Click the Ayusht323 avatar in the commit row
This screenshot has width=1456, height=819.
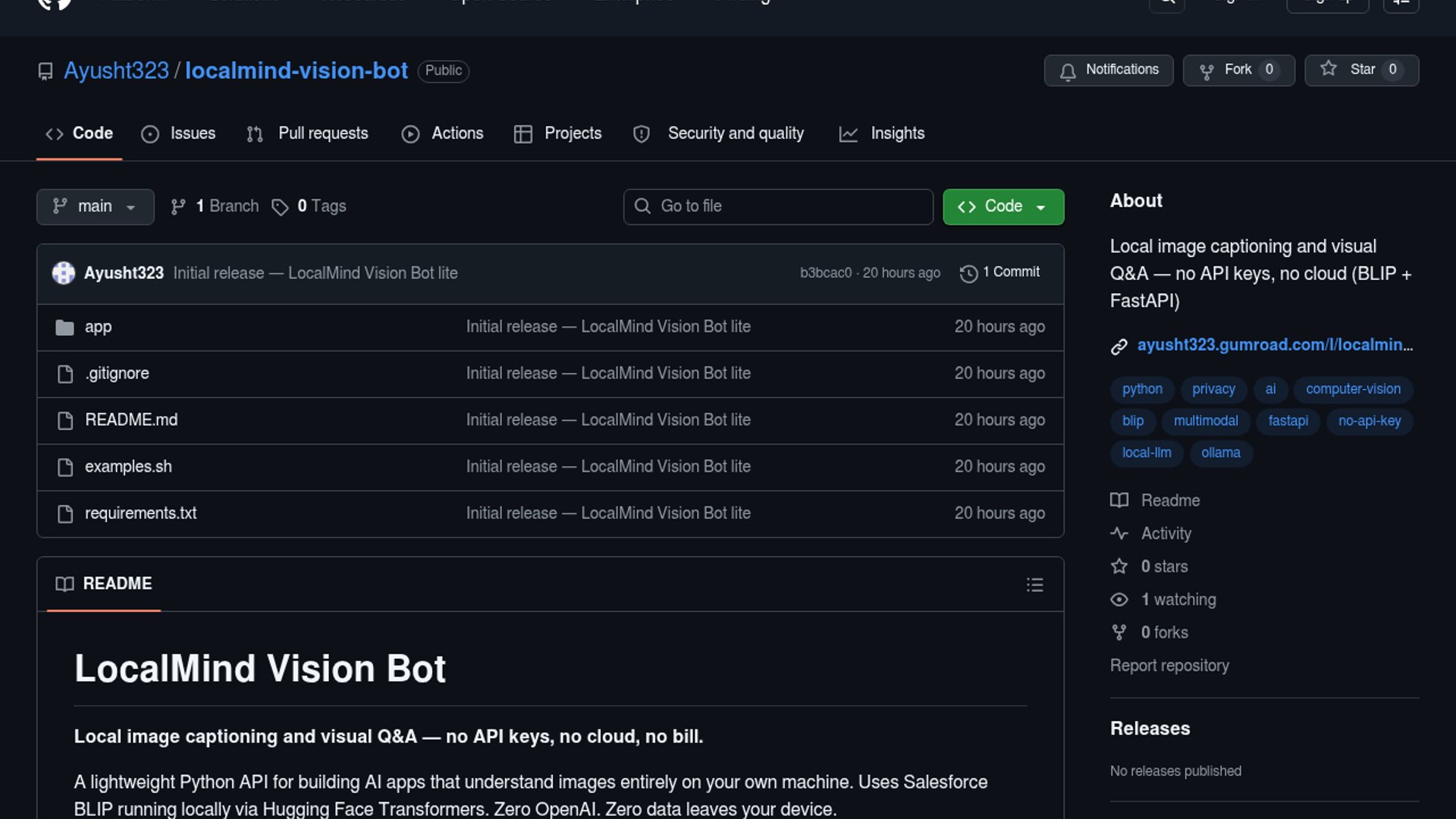pos(64,273)
